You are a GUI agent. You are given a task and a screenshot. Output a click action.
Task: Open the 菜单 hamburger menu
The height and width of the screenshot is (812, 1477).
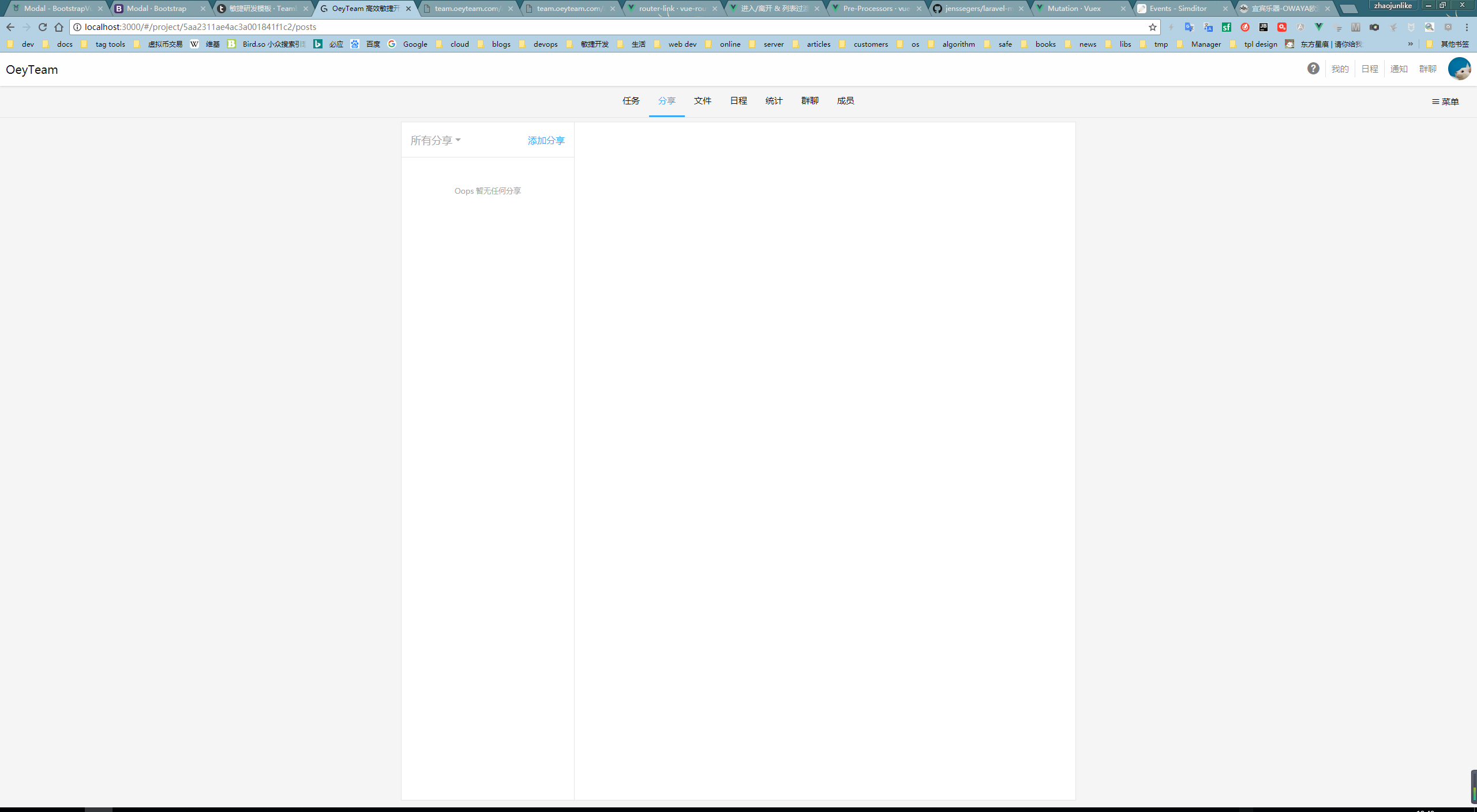tap(1445, 101)
